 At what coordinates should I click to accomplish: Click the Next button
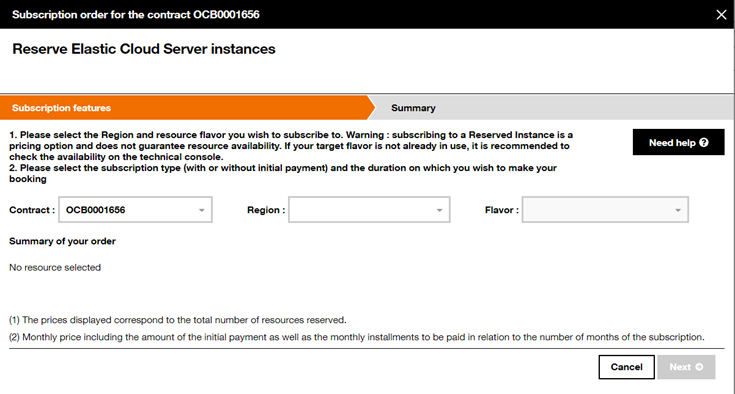tap(686, 367)
